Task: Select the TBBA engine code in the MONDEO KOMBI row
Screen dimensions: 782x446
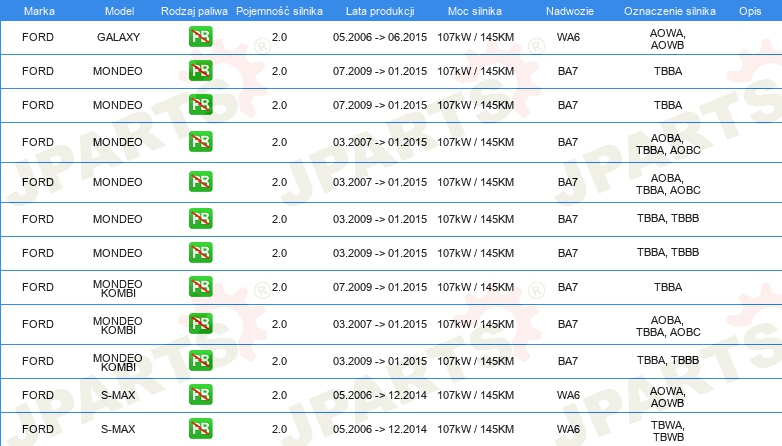Action: tap(668, 287)
